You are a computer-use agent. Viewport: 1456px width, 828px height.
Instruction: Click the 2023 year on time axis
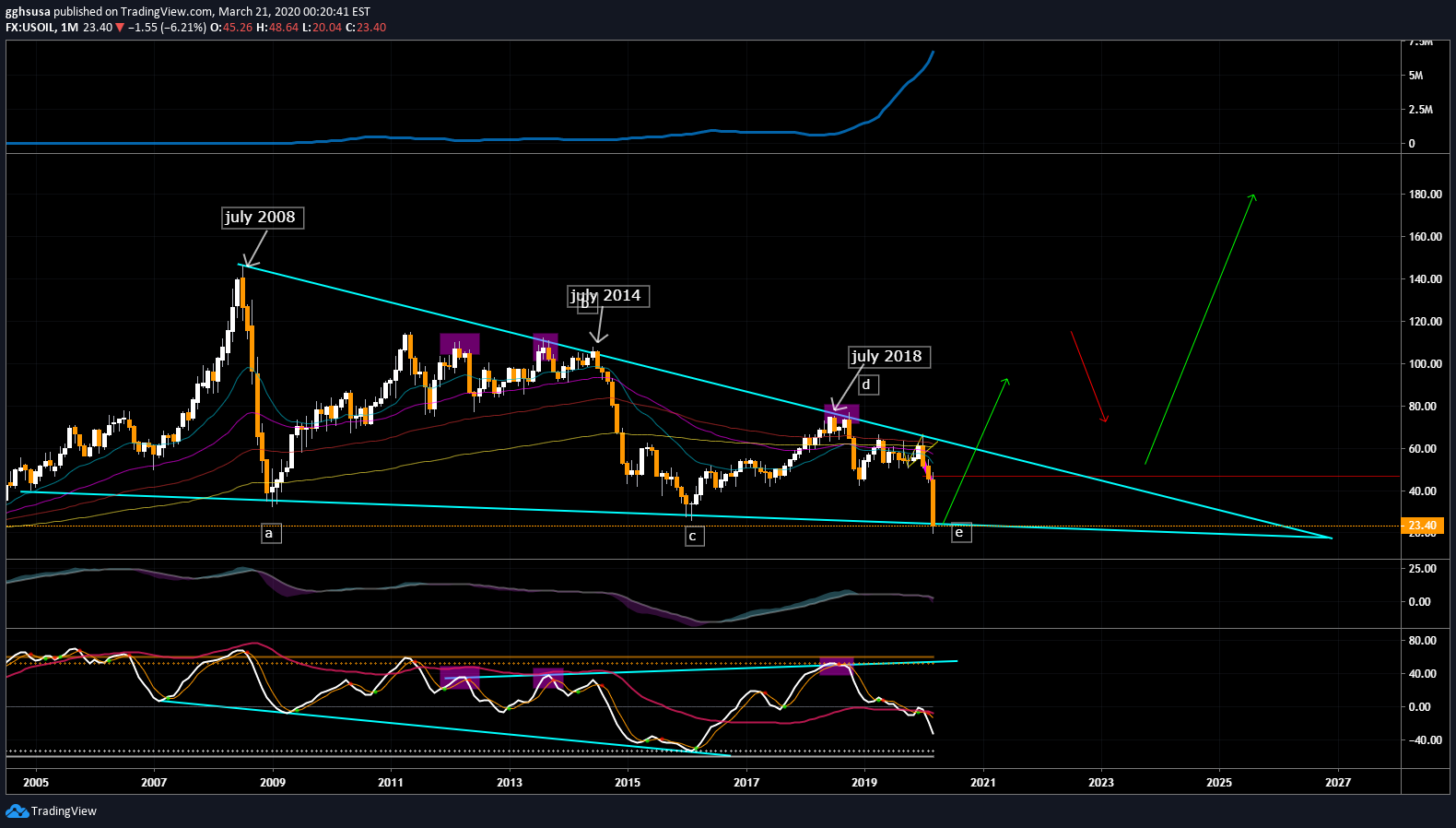(1101, 783)
